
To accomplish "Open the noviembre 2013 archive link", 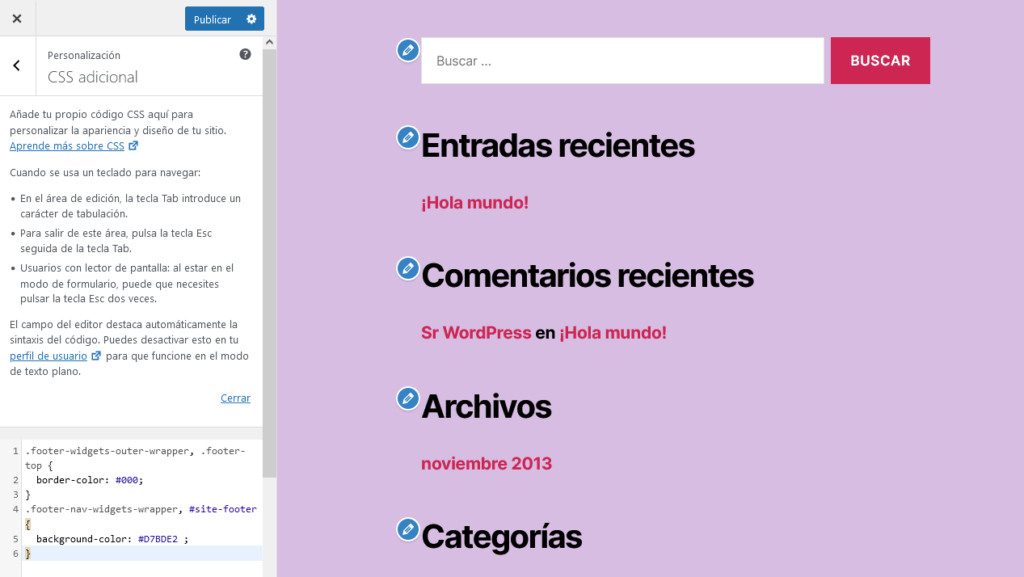I will (486, 463).
